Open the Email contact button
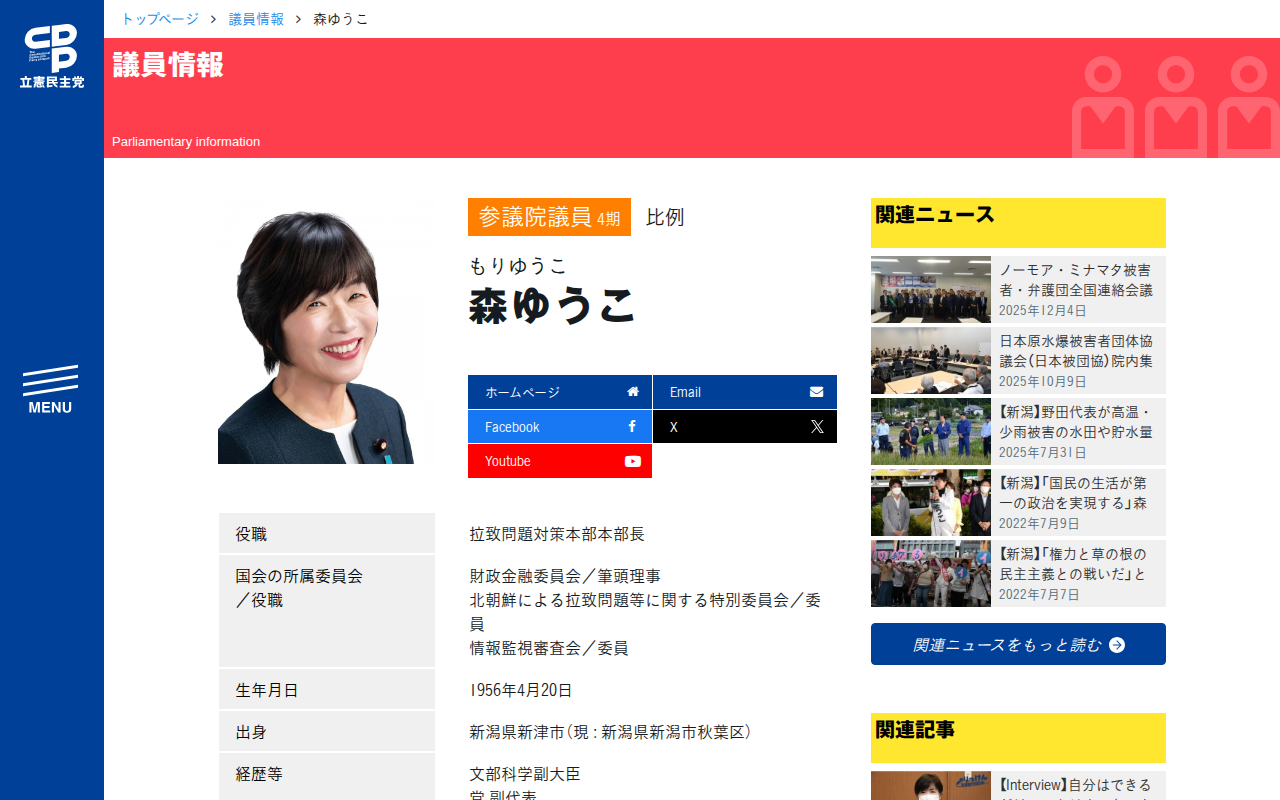 (x=745, y=392)
